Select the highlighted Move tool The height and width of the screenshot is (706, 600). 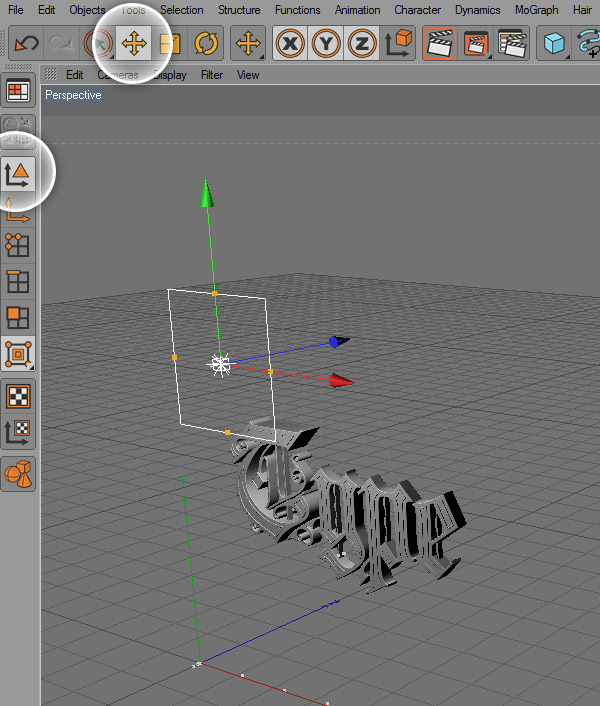click(134, 43)
